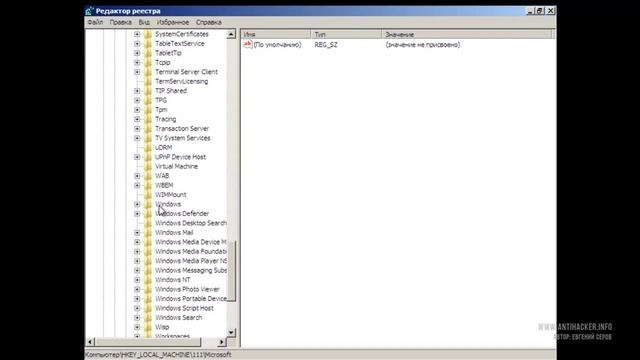This screenshot has height=360, width=640.
Task: Open the Правка menu
Action: click(x=121, y=22)
